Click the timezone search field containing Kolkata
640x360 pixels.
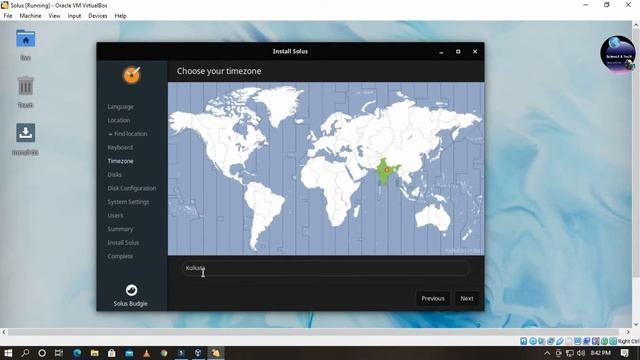325,268
